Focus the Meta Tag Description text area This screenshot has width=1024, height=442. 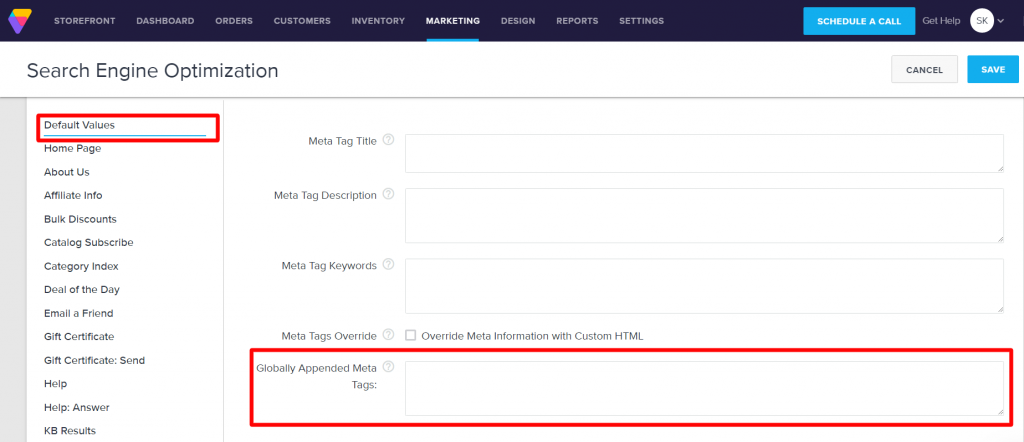[x=704, y=215]
